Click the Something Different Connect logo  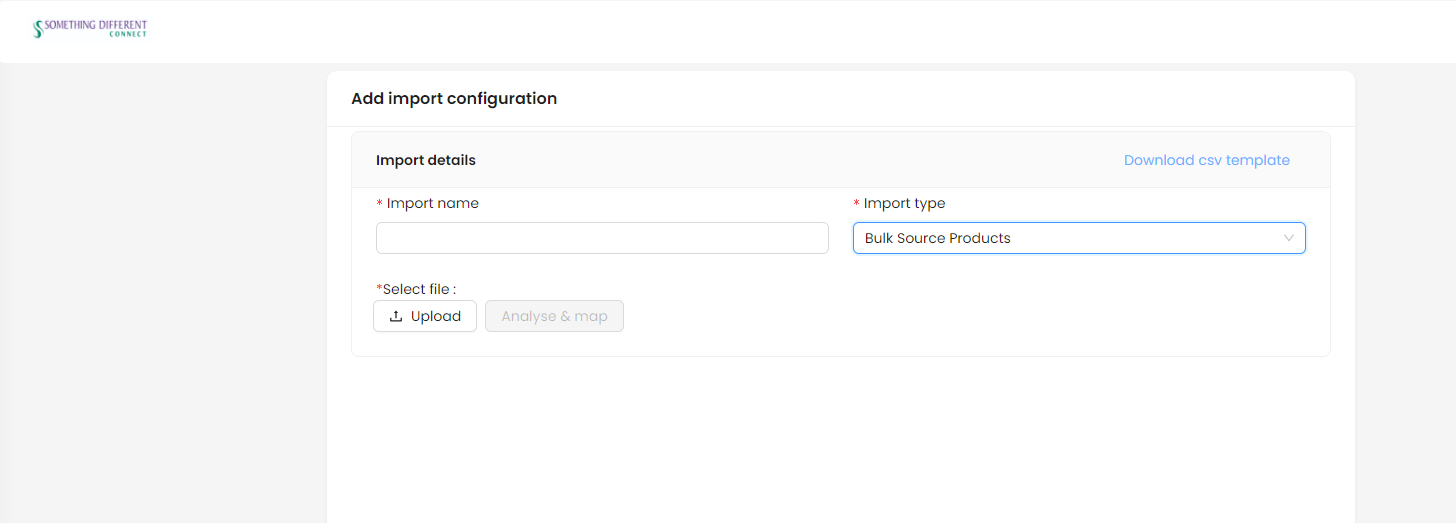pos(90,28)
